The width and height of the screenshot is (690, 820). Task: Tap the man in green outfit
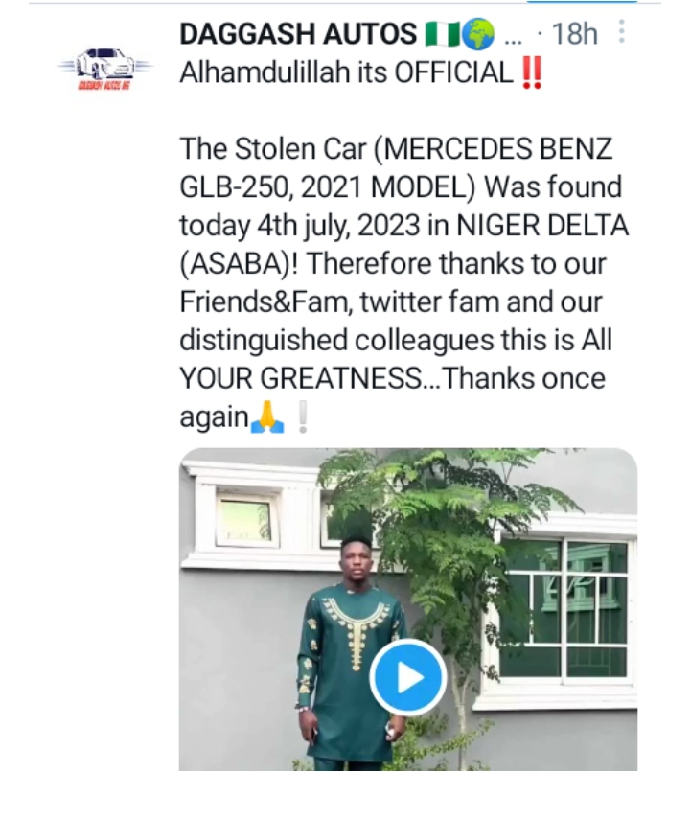coord(345,640)
